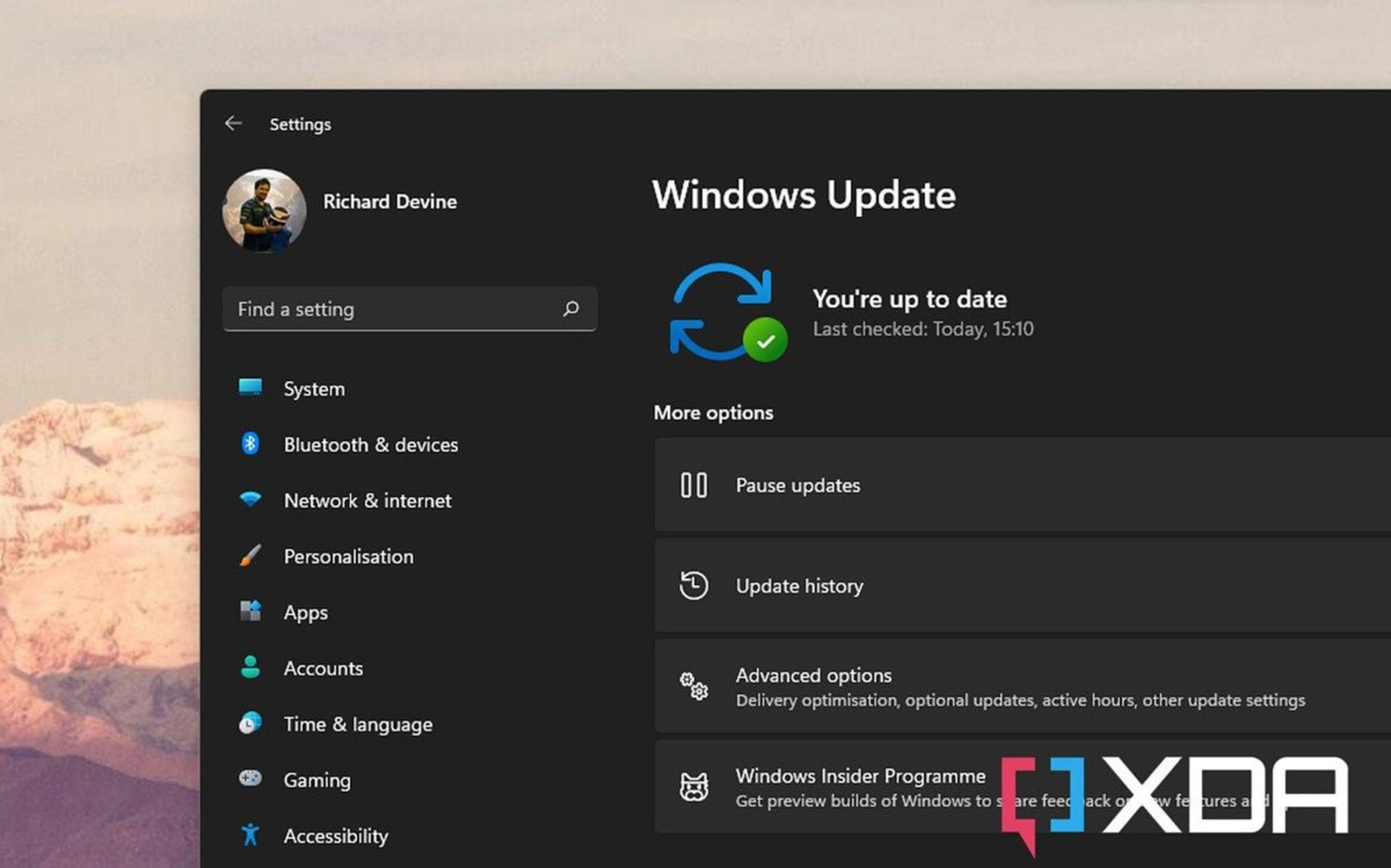Click the Wi-Fi network icon
This screenshot has height=868, width=1391.
click(251, 499)
